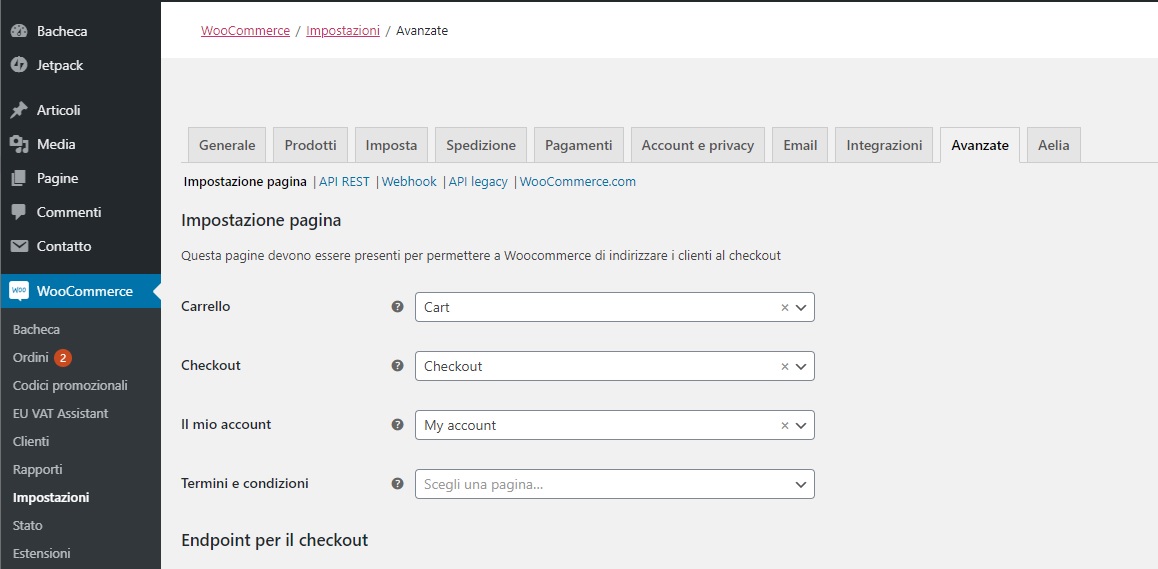Screen dimensions: 1158x569
Task: Click the Pagine icon in sidebar
Action: tap(19, 178)
